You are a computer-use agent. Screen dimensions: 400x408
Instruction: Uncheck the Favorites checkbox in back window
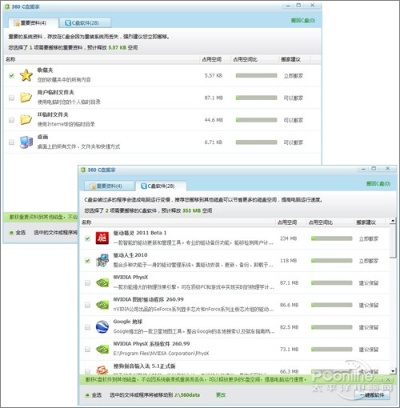(x=12, y=76)
